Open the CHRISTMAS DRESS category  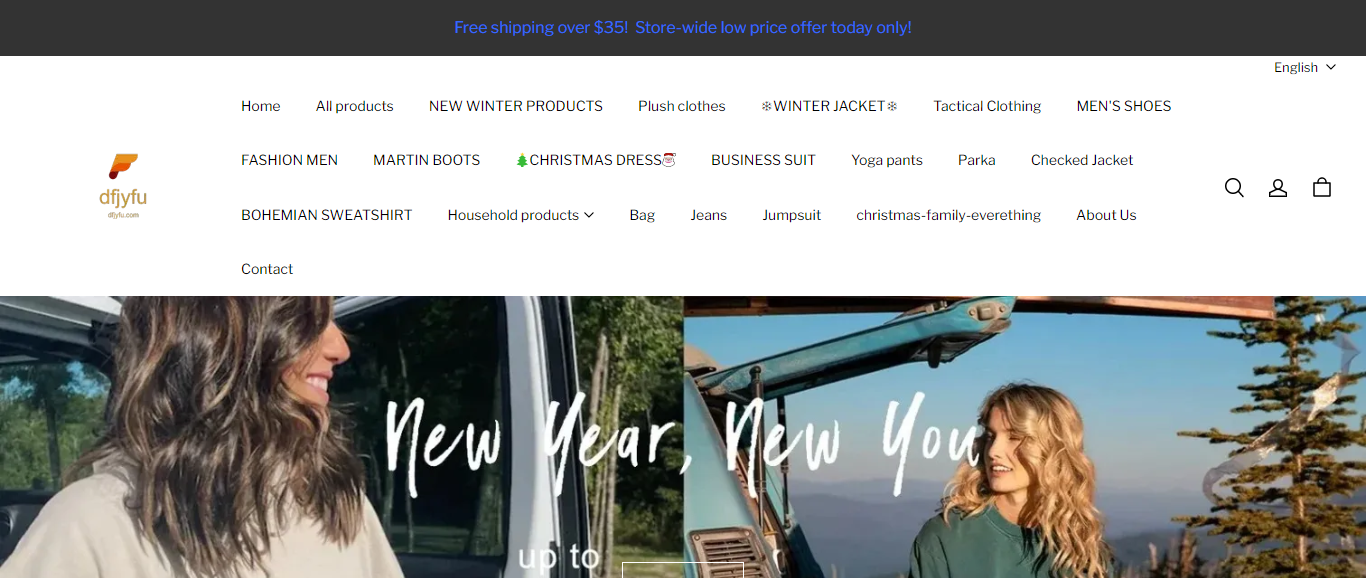[x=596, y=160]
